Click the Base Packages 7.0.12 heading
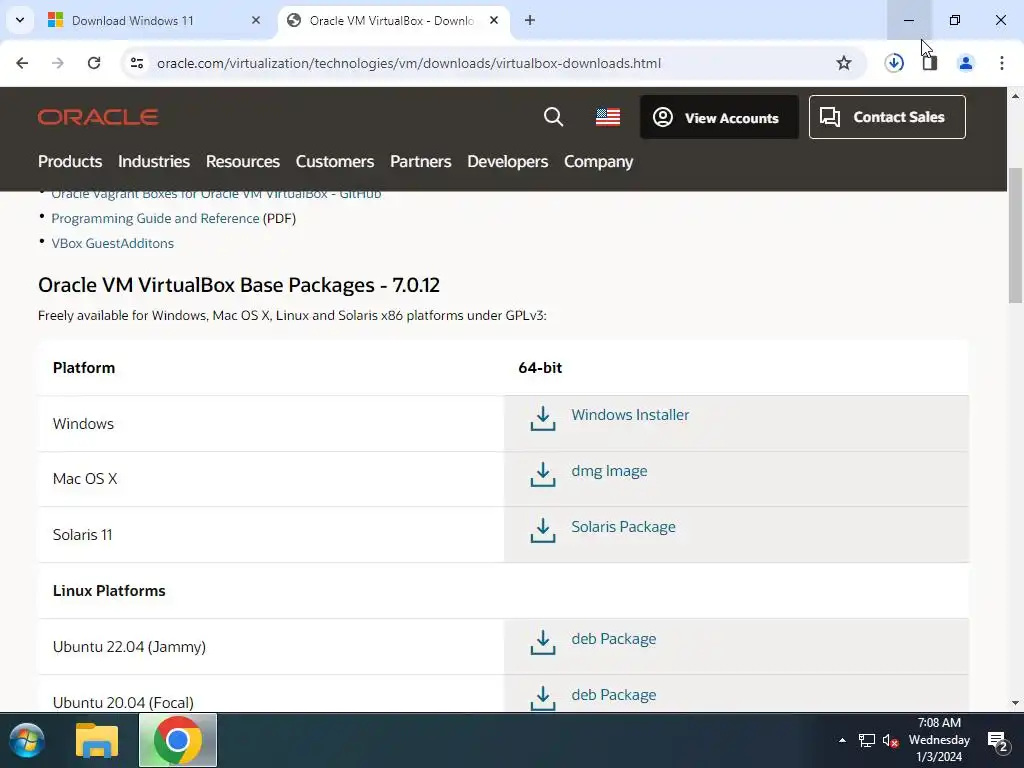Viewport: 1024px width, 768px height. coord(239,285)
